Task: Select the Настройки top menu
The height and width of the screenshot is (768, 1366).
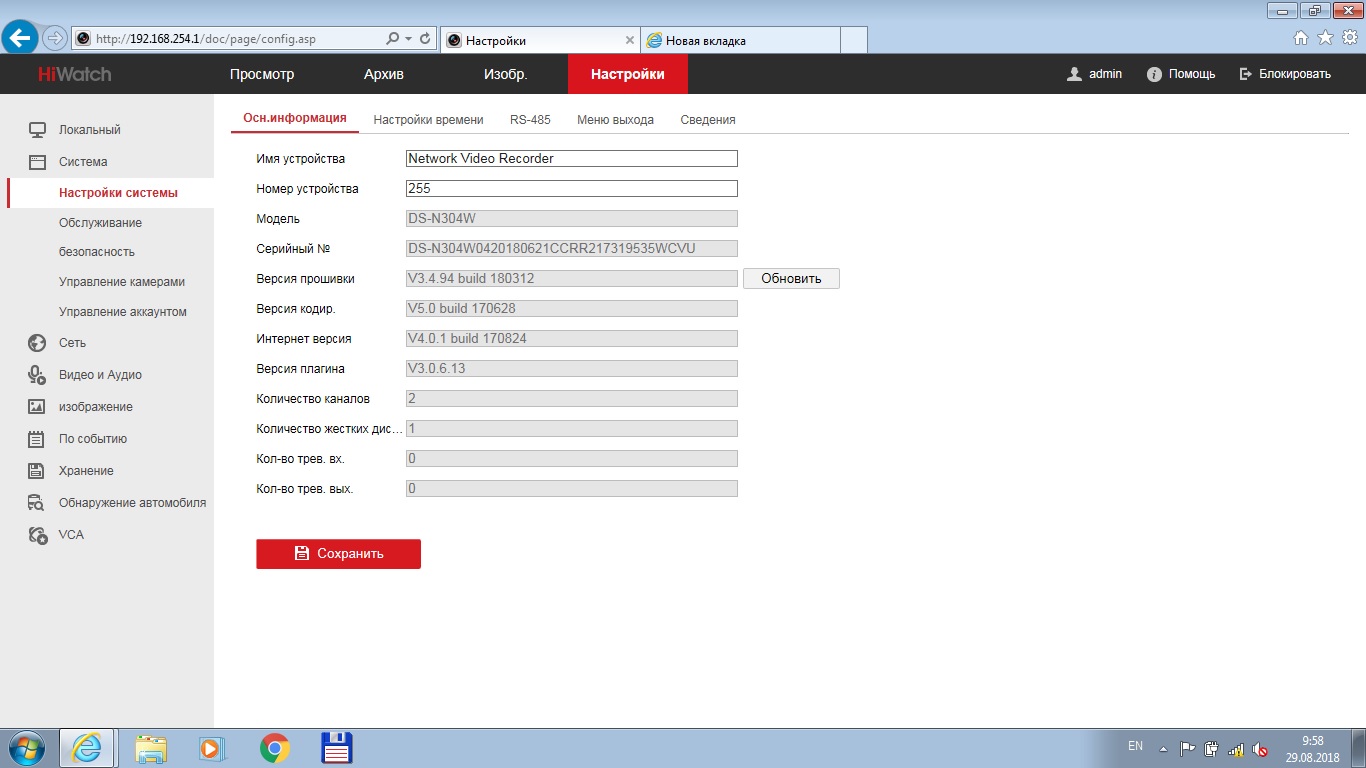Action: [627, 74]
